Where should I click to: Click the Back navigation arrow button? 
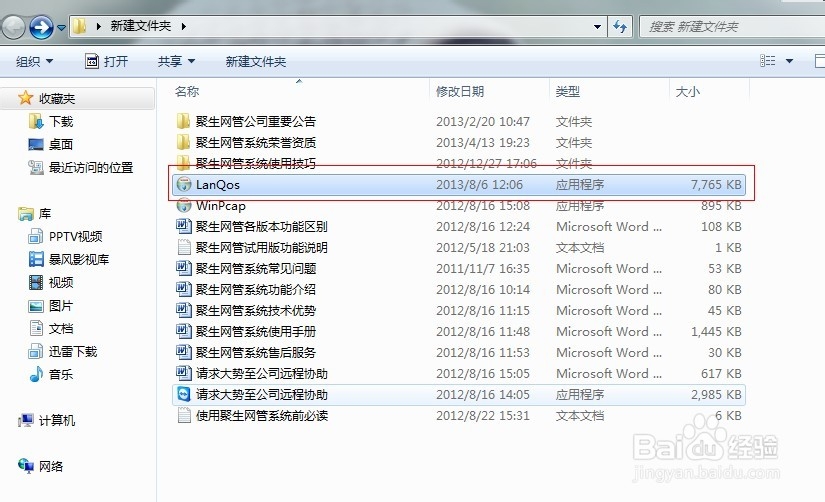point(13,27)
